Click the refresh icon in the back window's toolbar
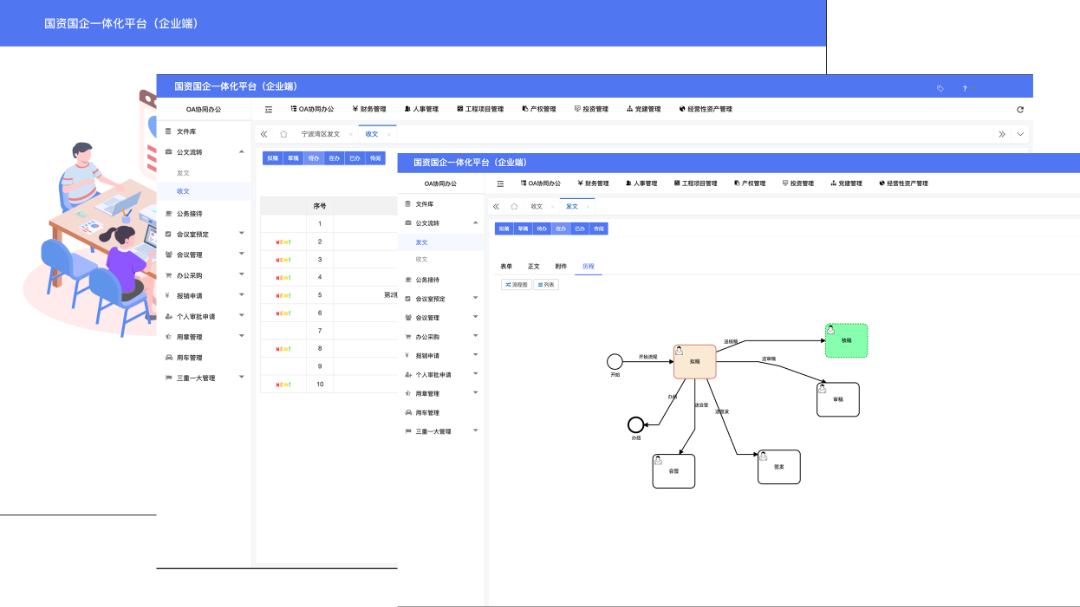Screen dimensions: 1080x607 1020,109
